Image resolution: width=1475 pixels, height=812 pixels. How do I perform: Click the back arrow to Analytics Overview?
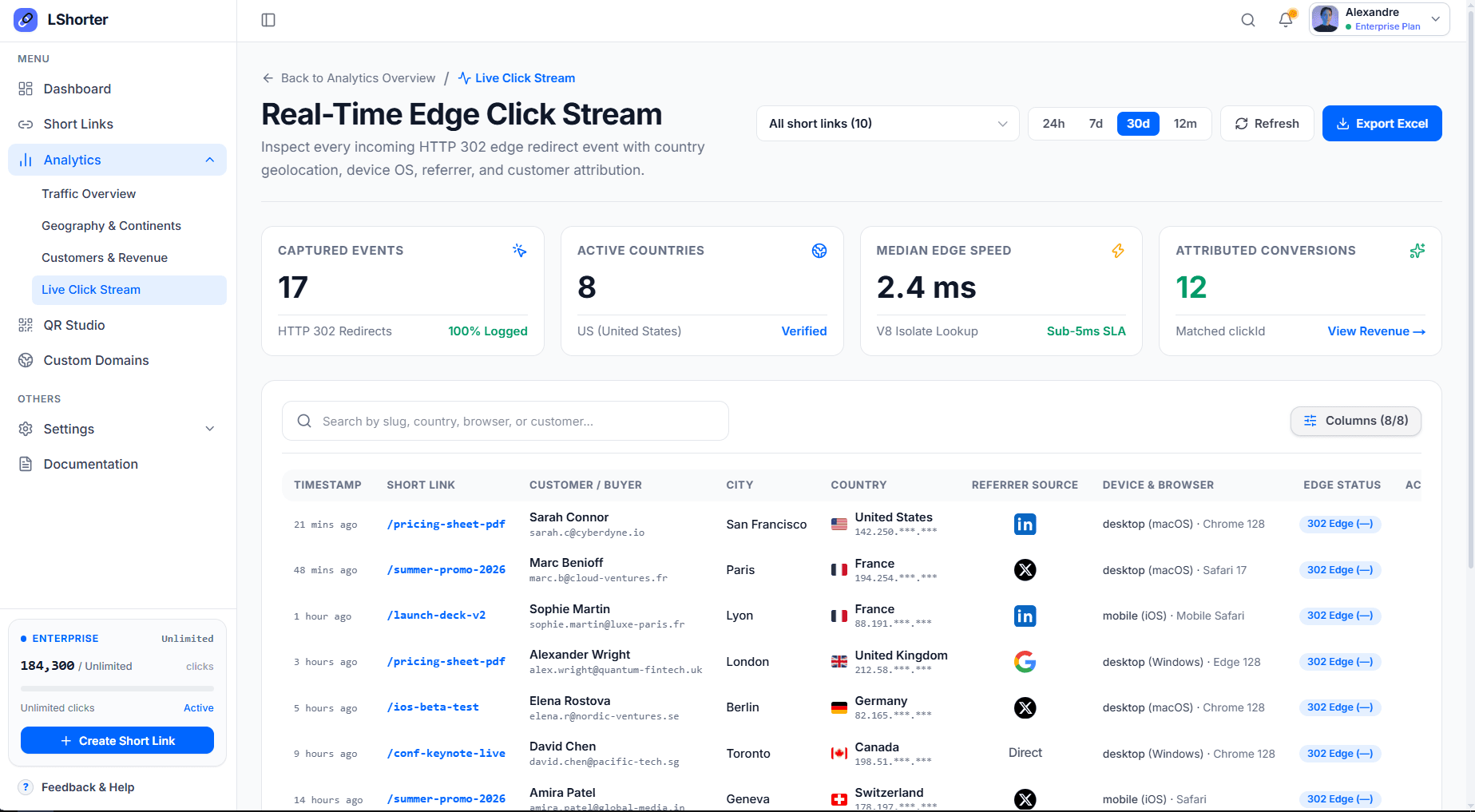(268, 78)
